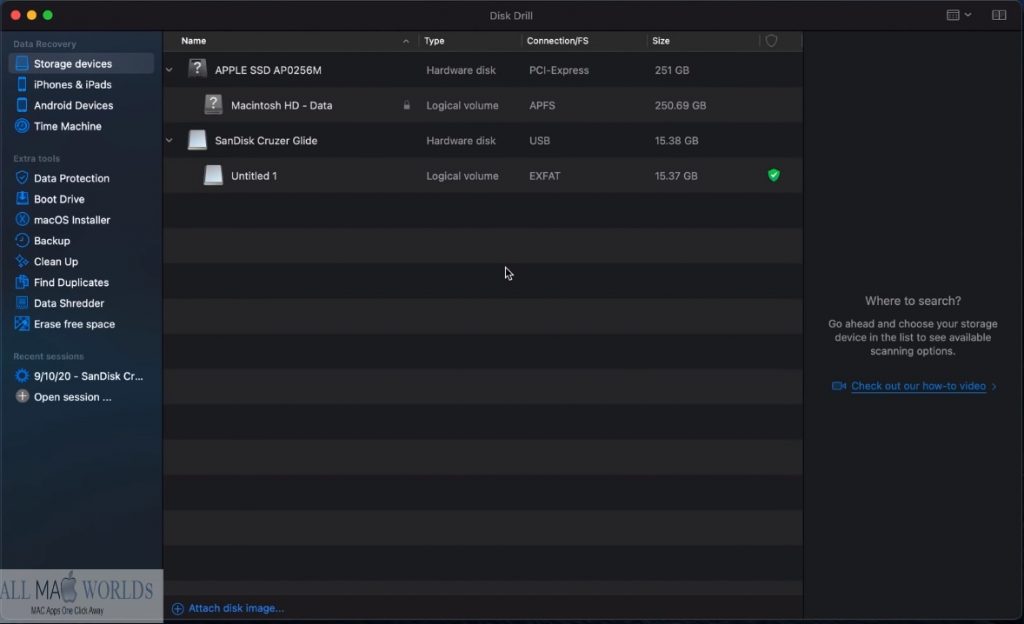Image resolution: width=1024 pixels, height=624 pixels.
Task: Sort by Connection/FS column header
Action: coord(557,40)
